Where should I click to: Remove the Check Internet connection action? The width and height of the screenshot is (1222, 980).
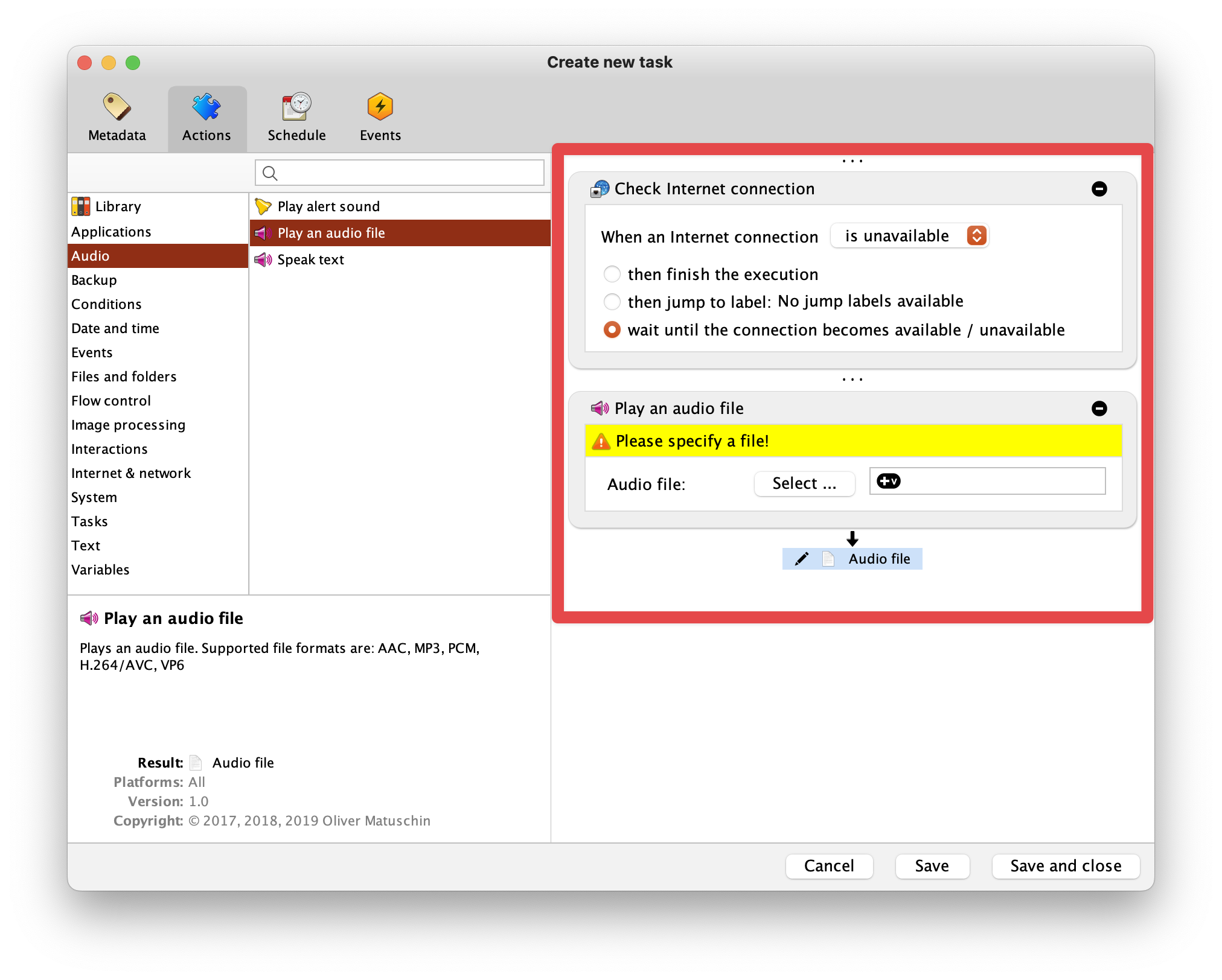[1099, 189]
